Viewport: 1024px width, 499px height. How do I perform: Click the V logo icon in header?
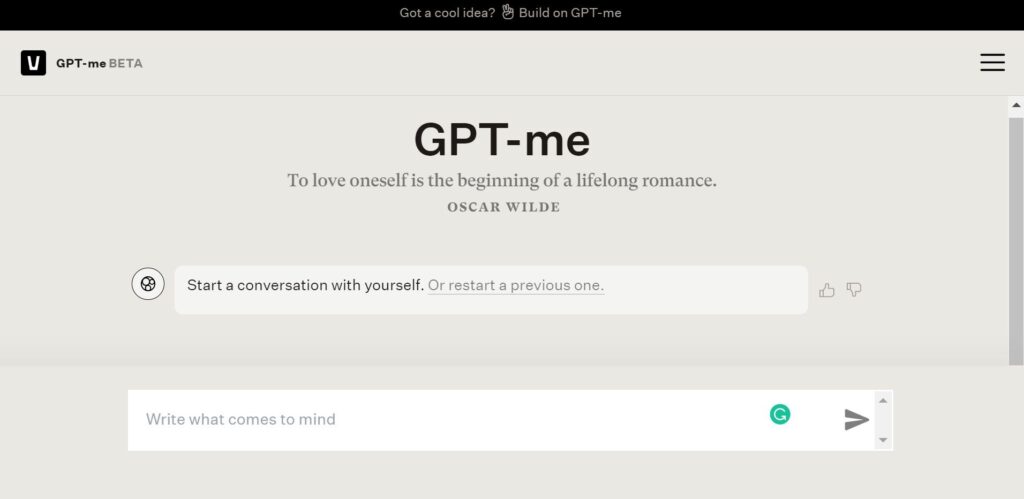click(33, 63)
